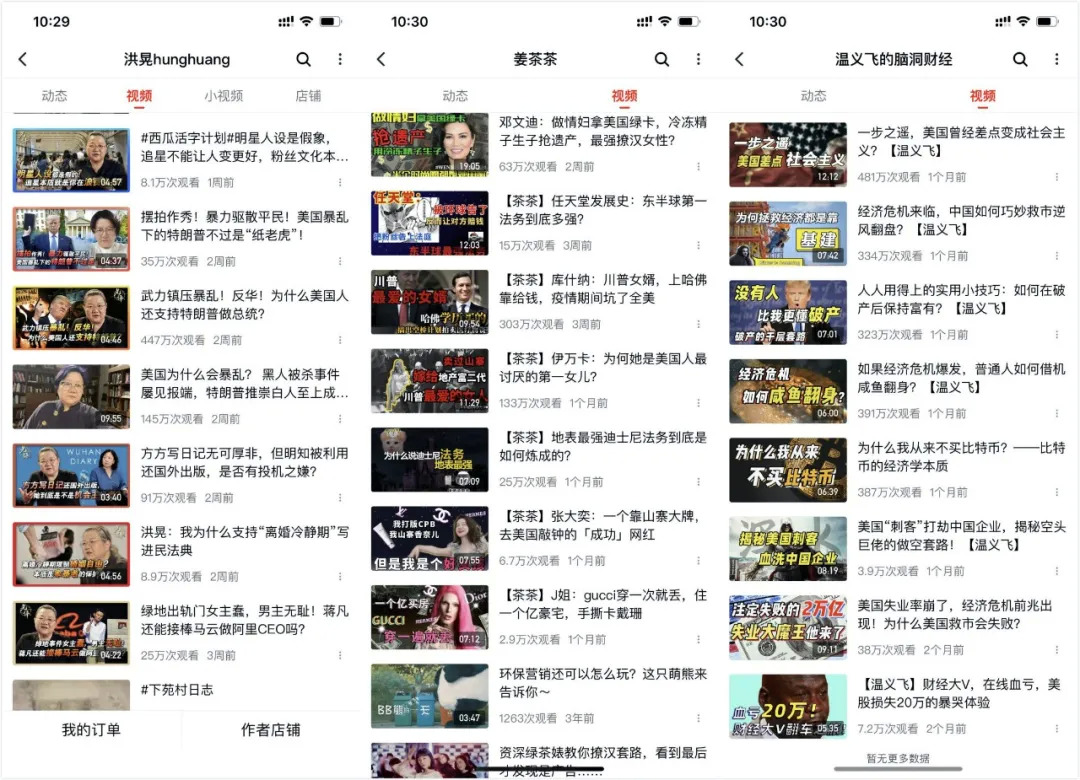The width and height of the screenshot is (1080, 780).
Task: Switch to 小视频 tab on 洪晃 channel
Action: click(x=223, y=96)
